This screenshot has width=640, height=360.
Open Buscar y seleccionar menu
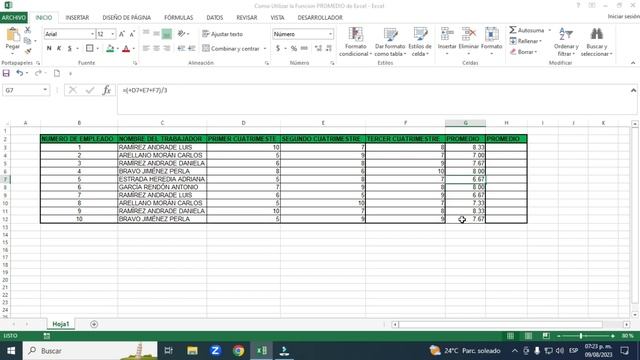coord(596,42)
